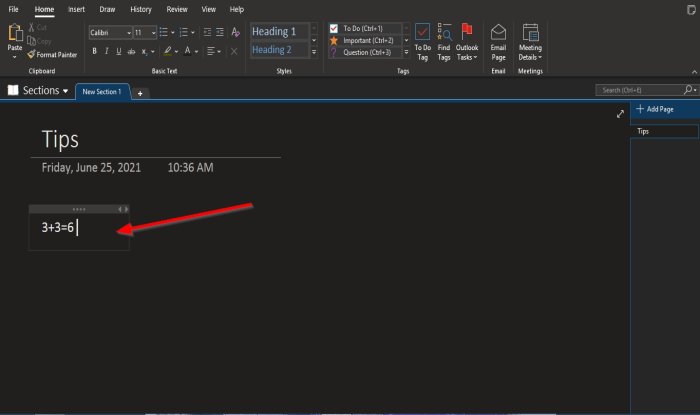Select the New Section 1 tab
This screenshot has height=415, width=700.
pyautogui.click(x=102, y=91)
